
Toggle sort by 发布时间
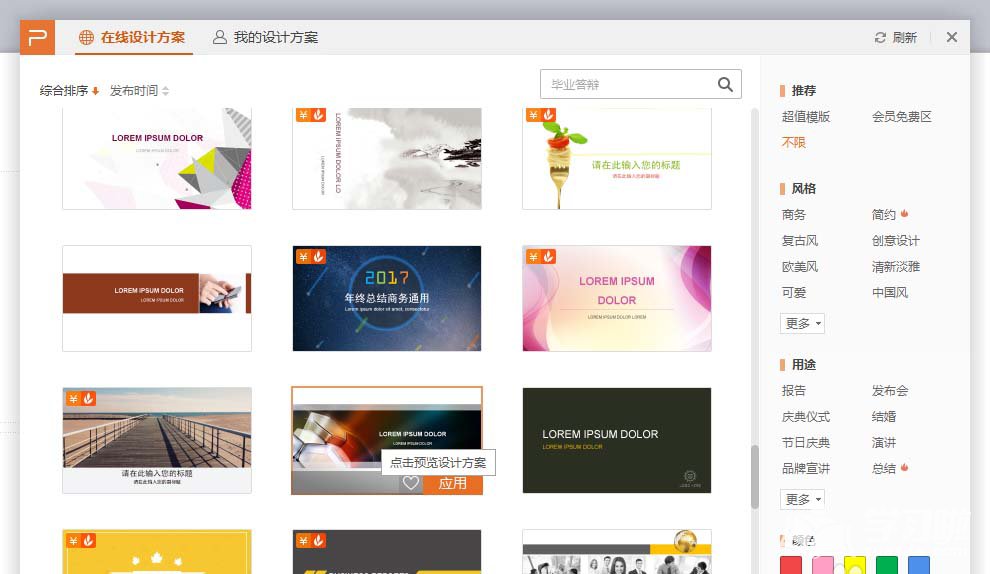coord(139,91)
